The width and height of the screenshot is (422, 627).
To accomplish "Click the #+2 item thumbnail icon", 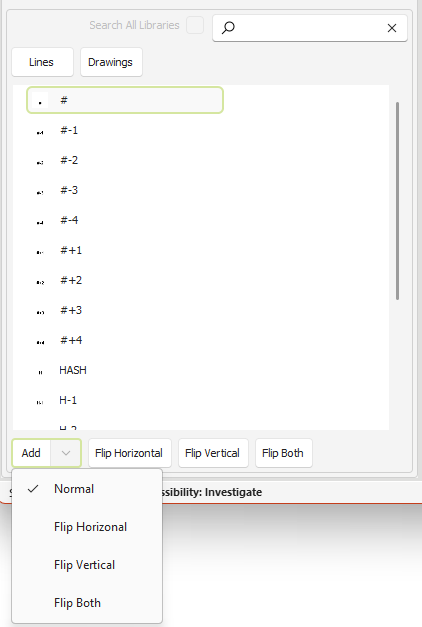I will coord(40,282).
